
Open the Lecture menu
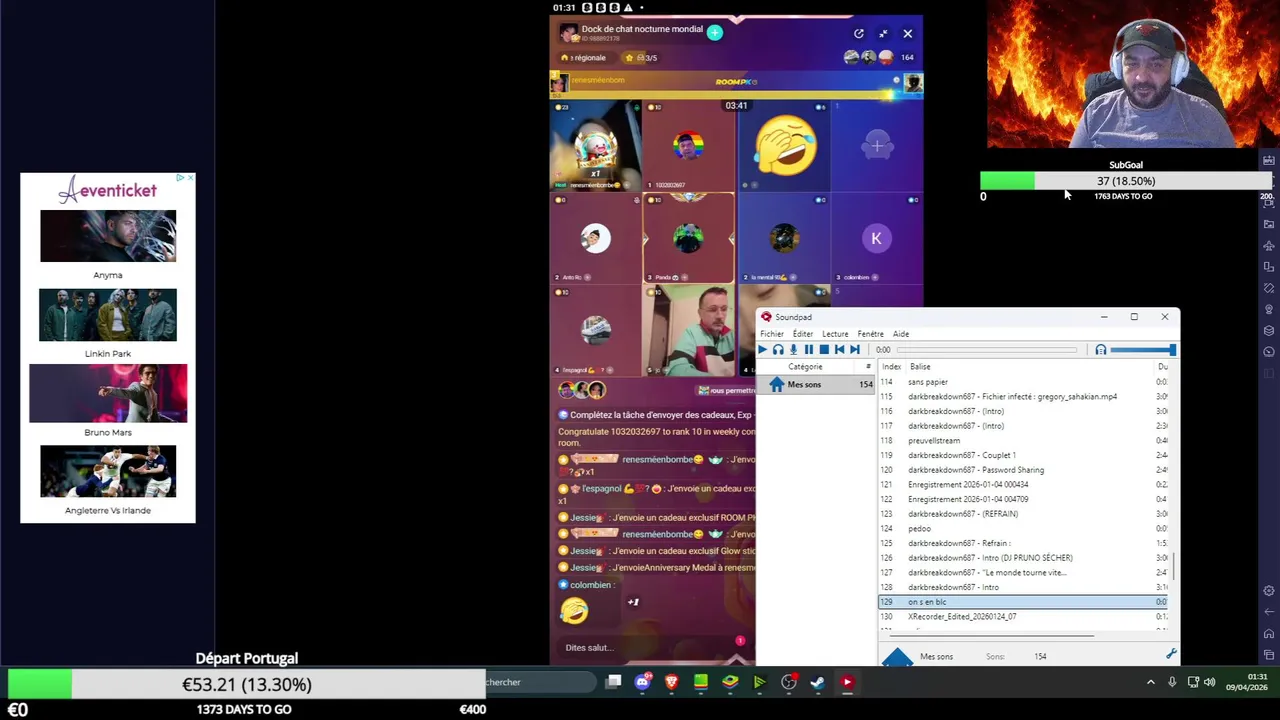point(835,334)
